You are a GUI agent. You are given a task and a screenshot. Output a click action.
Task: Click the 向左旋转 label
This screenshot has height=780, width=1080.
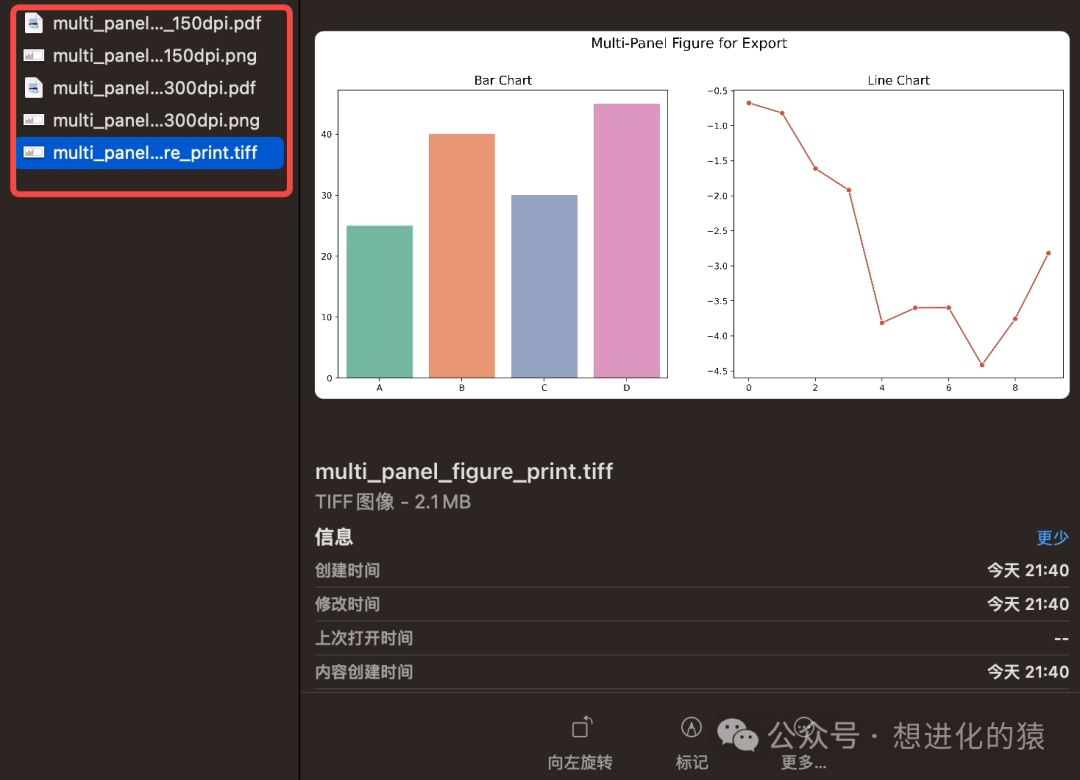coord(580,762)
